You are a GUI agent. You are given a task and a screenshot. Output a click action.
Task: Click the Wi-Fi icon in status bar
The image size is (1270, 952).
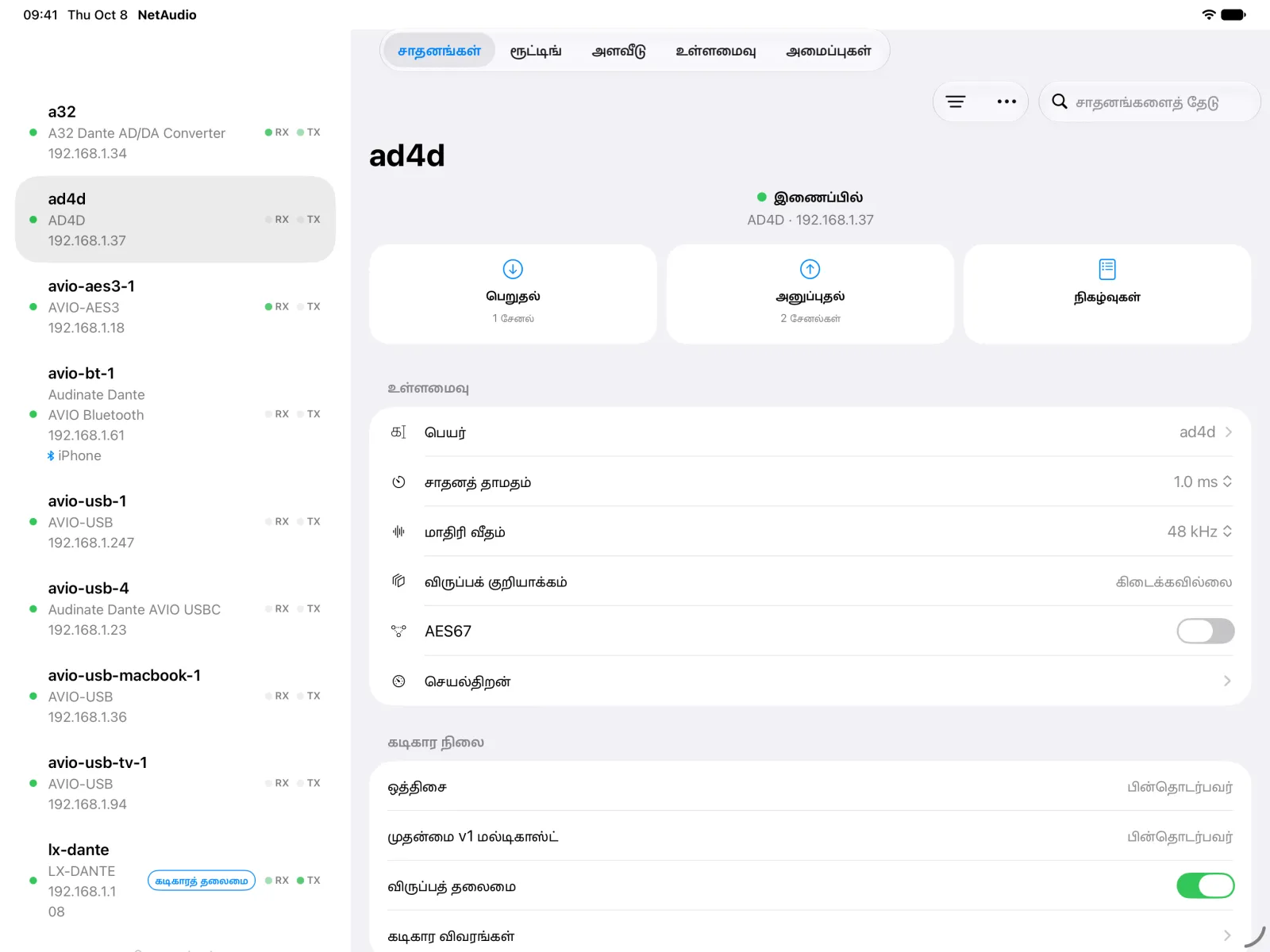pyautogui.click(x=1209, y=14)
